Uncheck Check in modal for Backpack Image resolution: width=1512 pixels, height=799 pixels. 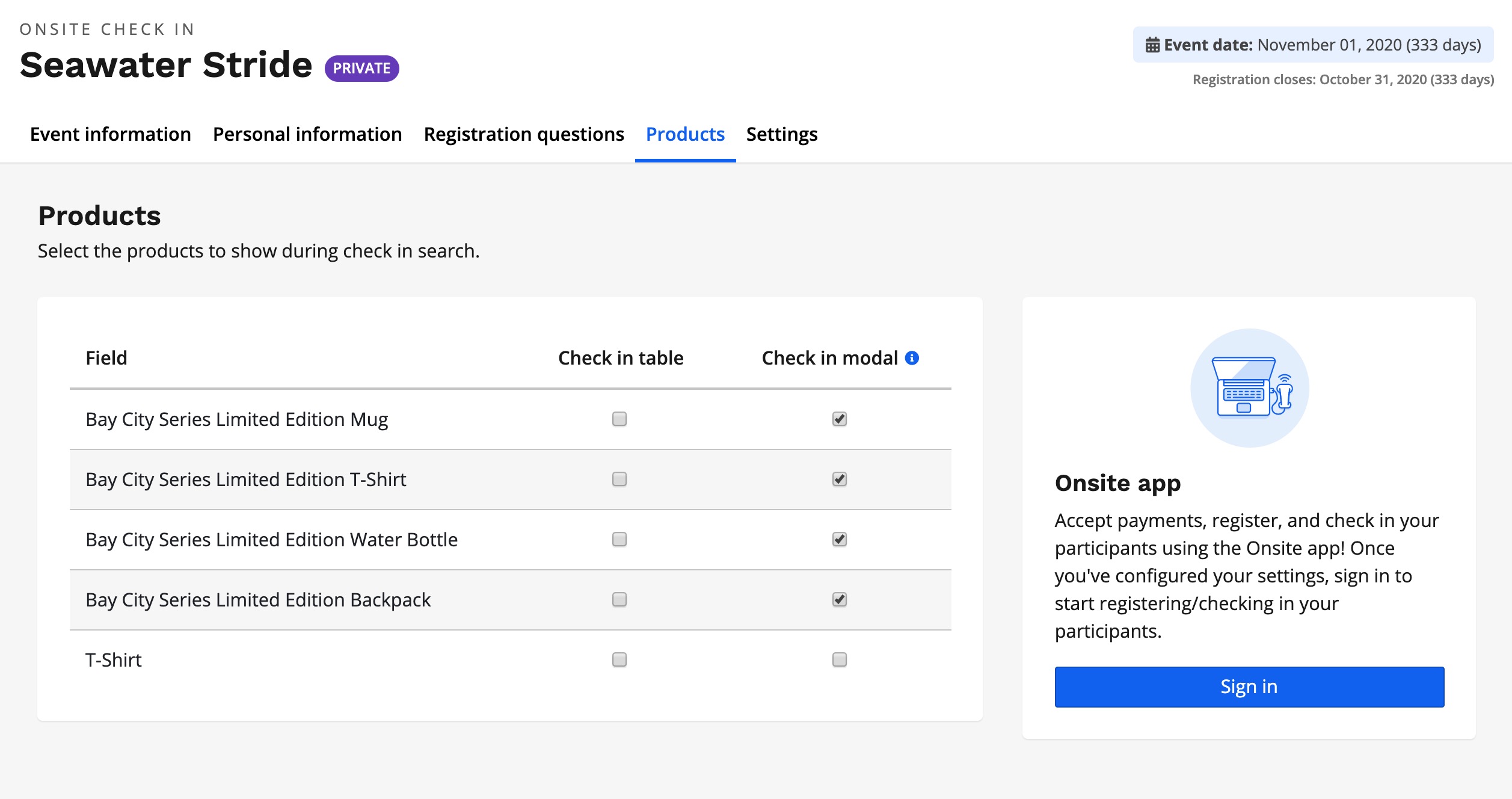tap(839, 599)
